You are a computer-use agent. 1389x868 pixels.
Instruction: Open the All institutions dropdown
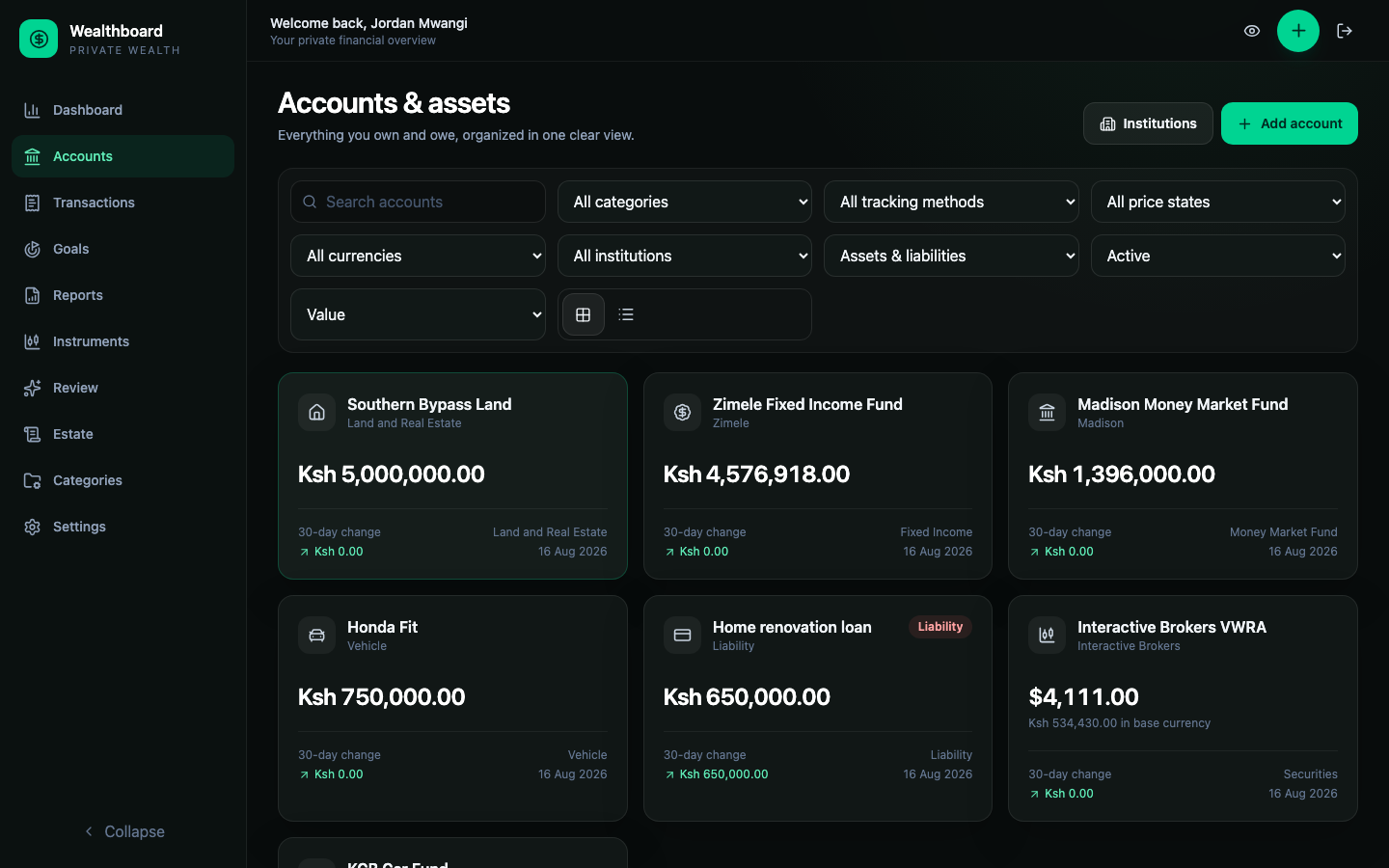(x=685, y=256)
